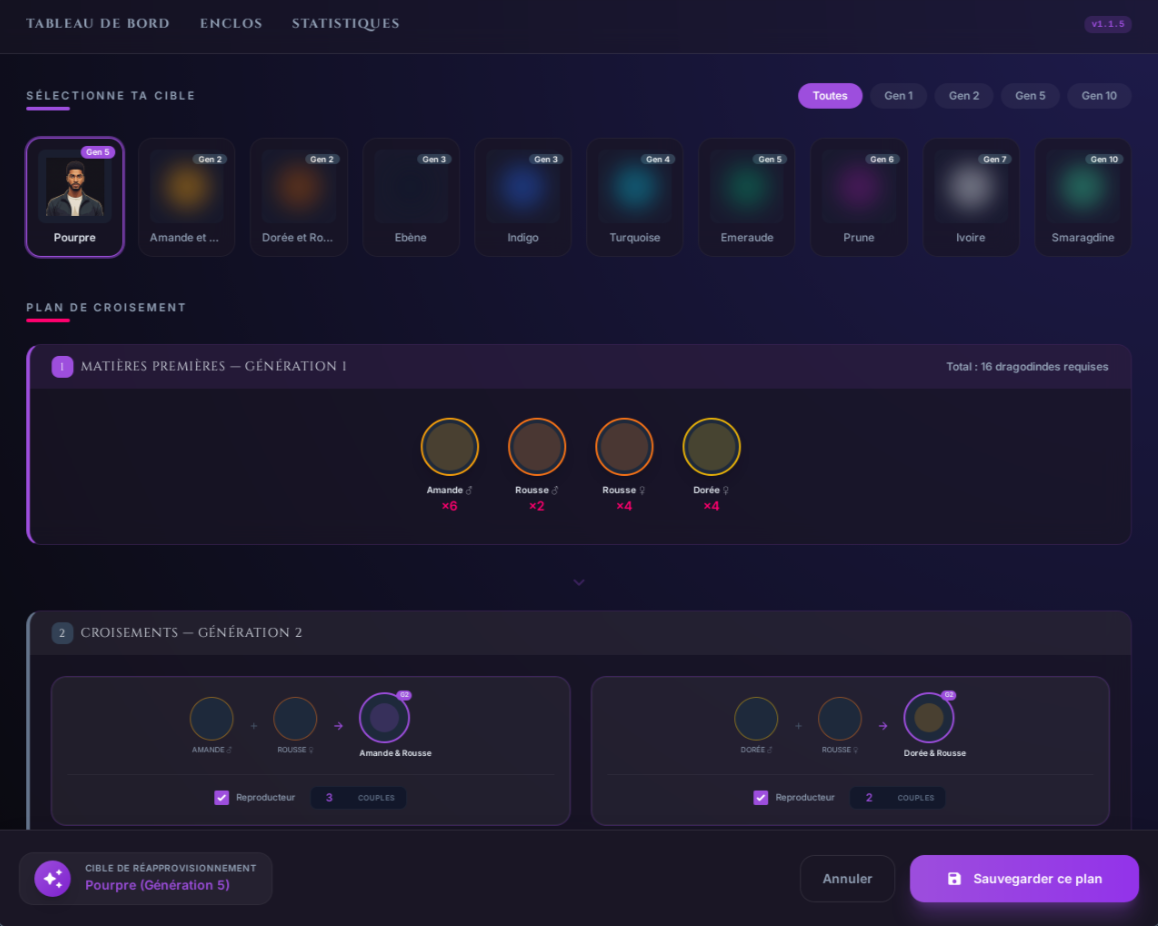Switch to the Statistiques tab

[346, 24]
